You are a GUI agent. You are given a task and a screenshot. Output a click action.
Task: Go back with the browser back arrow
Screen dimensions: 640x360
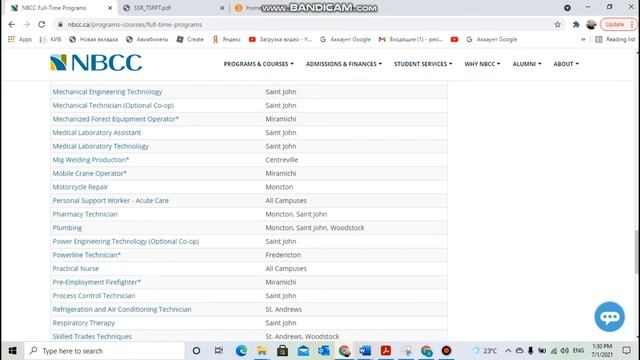11,24
